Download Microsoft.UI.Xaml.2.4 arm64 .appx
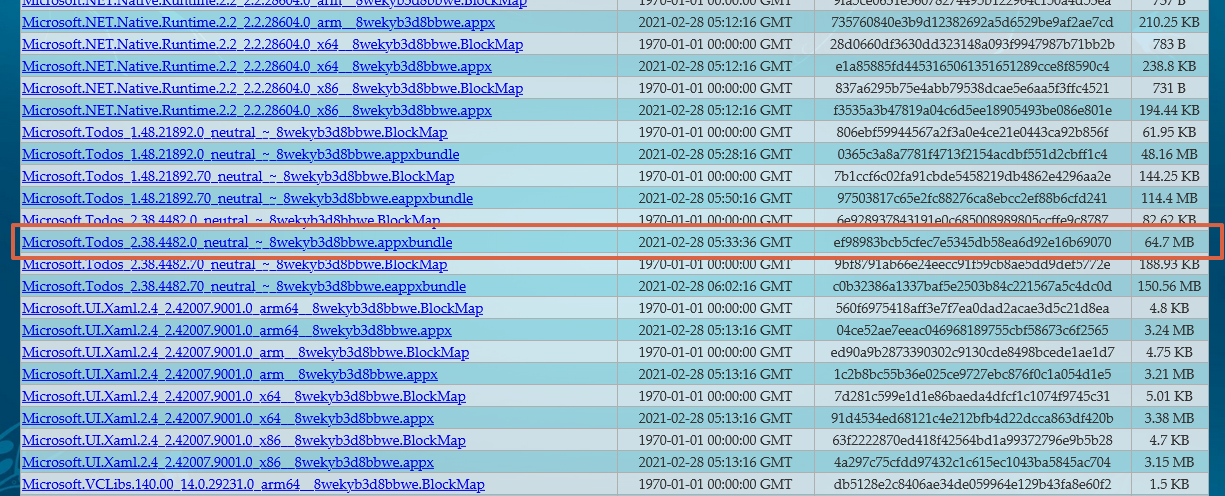The height and width of the screenshot is (496, 1225). click(237, 330)
